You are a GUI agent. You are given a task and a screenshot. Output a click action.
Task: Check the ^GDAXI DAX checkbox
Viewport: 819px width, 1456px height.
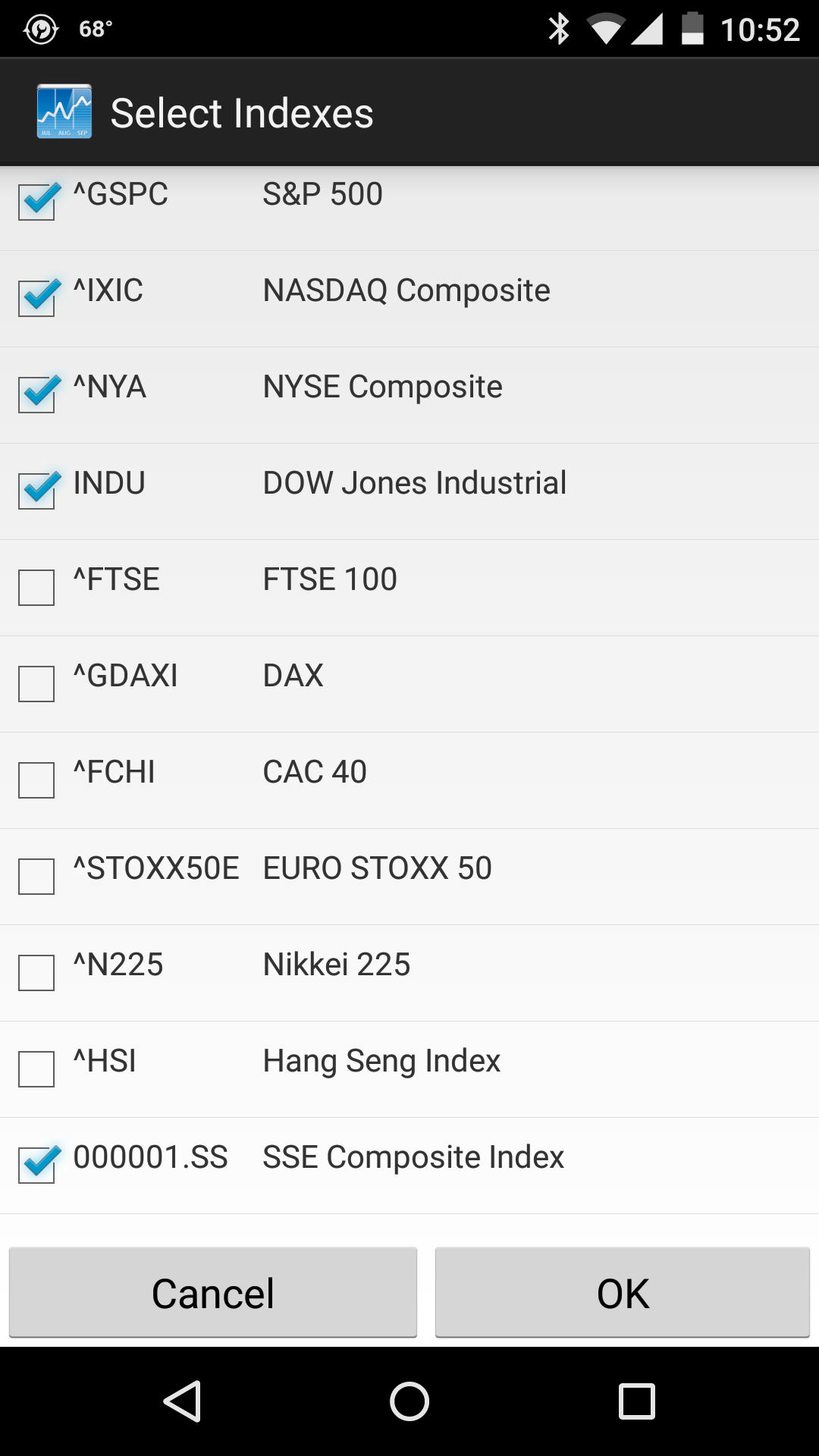point(36,684)
